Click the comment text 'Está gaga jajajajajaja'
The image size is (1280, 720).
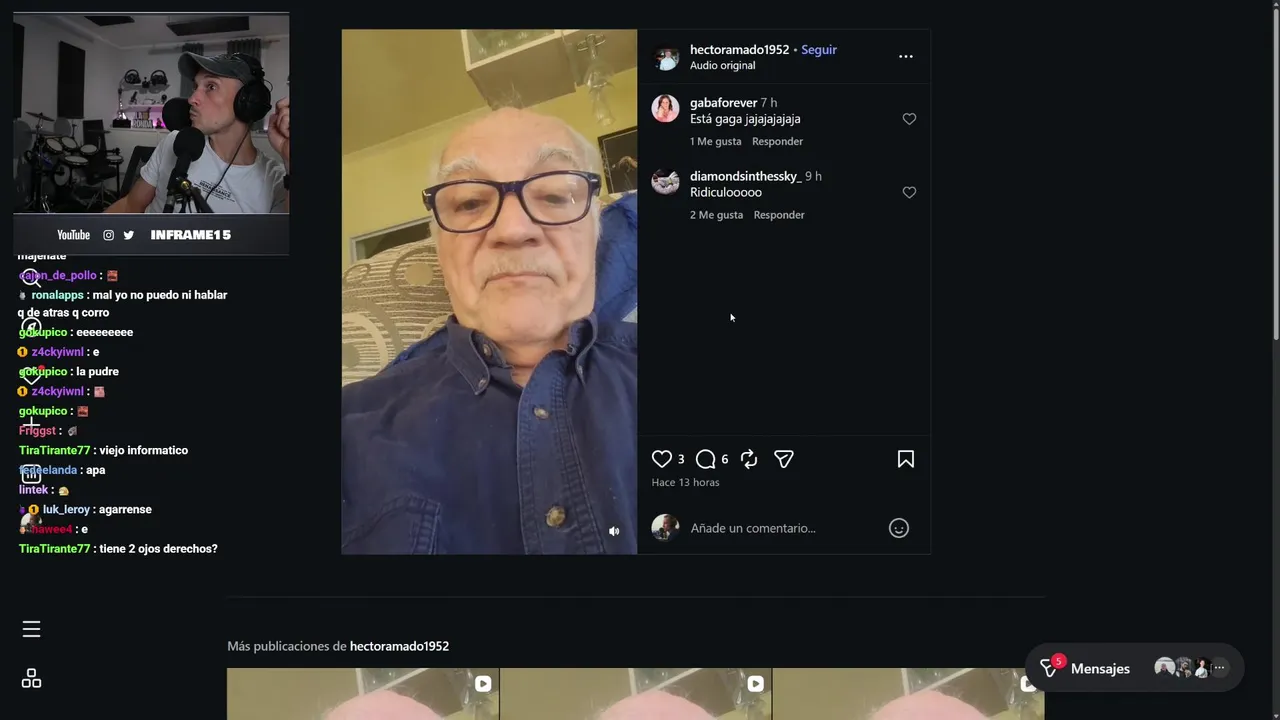745,119
